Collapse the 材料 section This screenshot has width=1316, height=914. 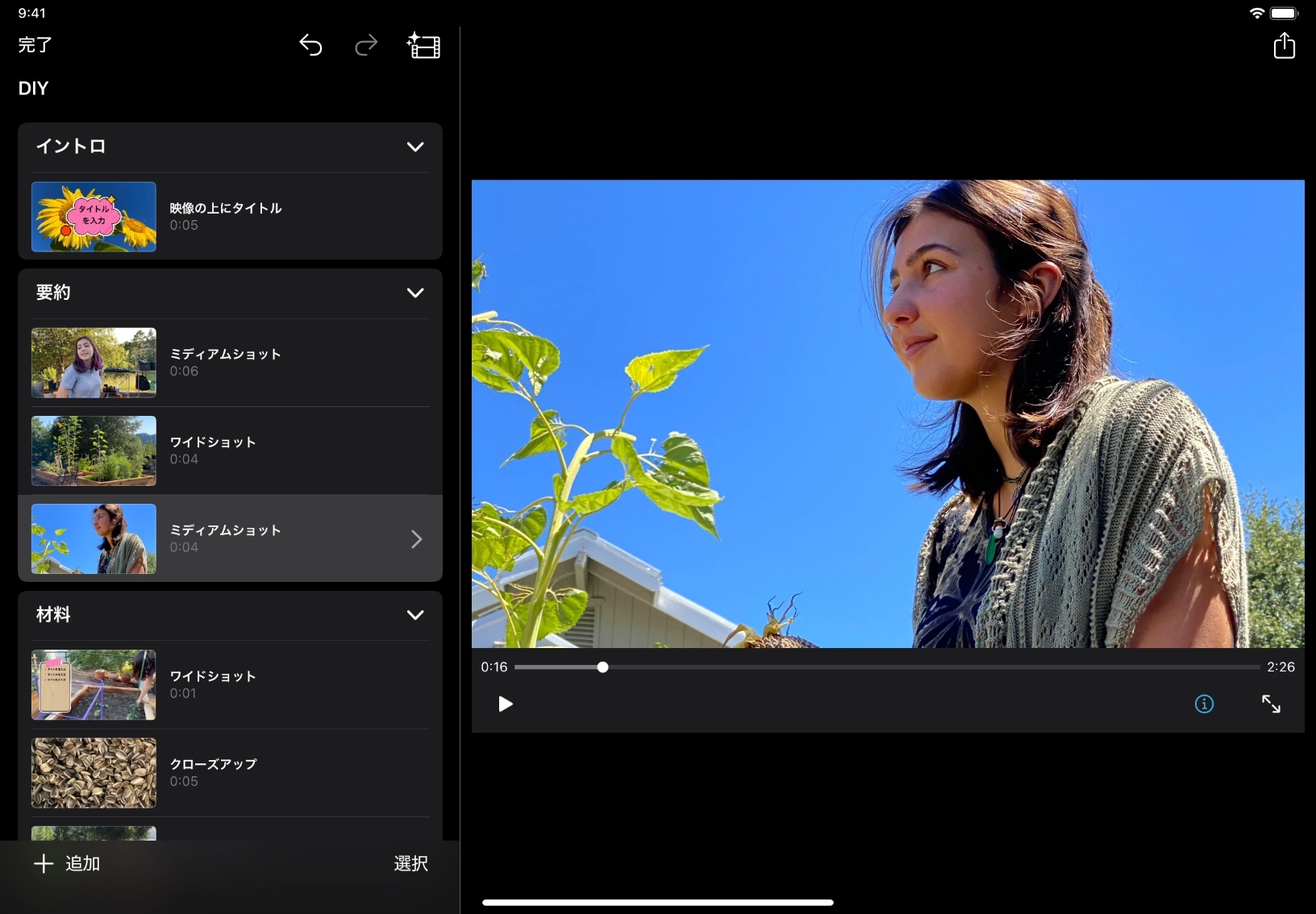tap(415, 615)
